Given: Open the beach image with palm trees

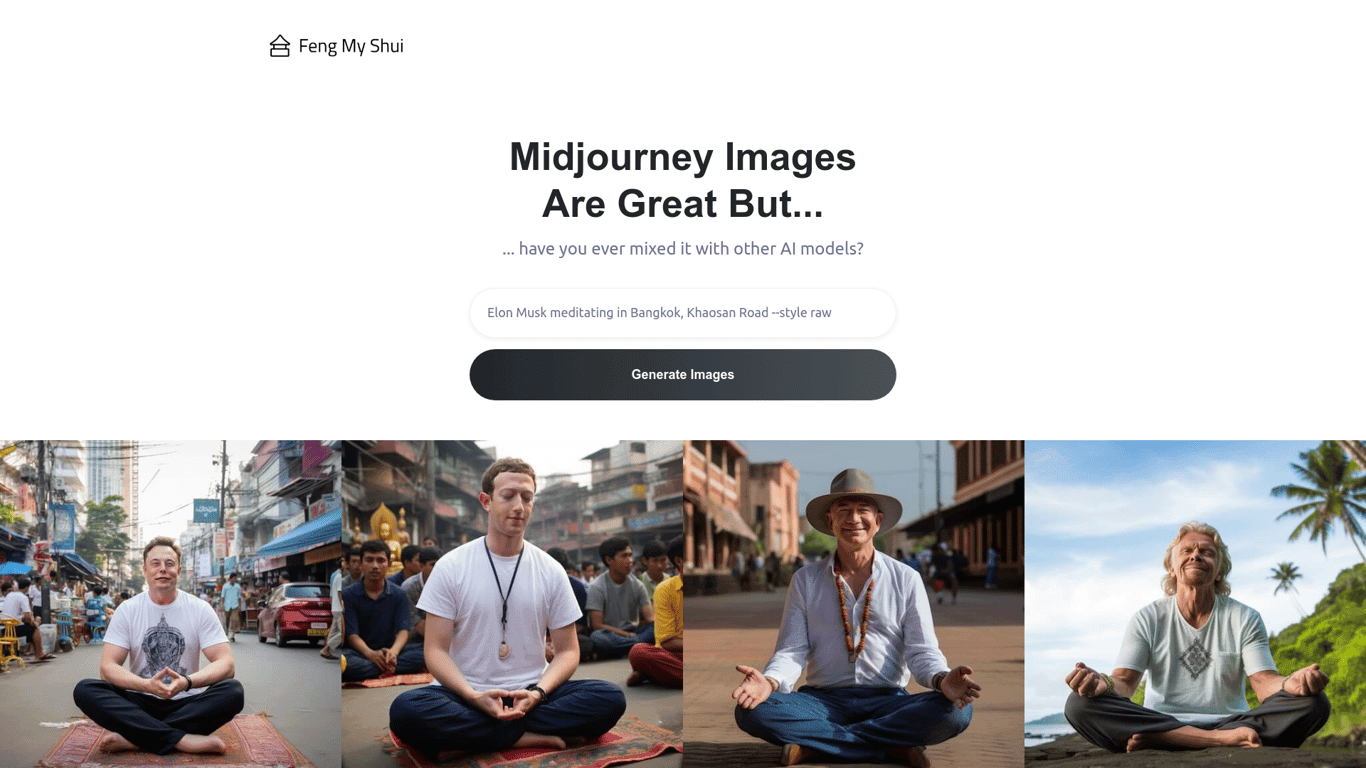Looking at the screenshot, I should (x=1195, y=604).
